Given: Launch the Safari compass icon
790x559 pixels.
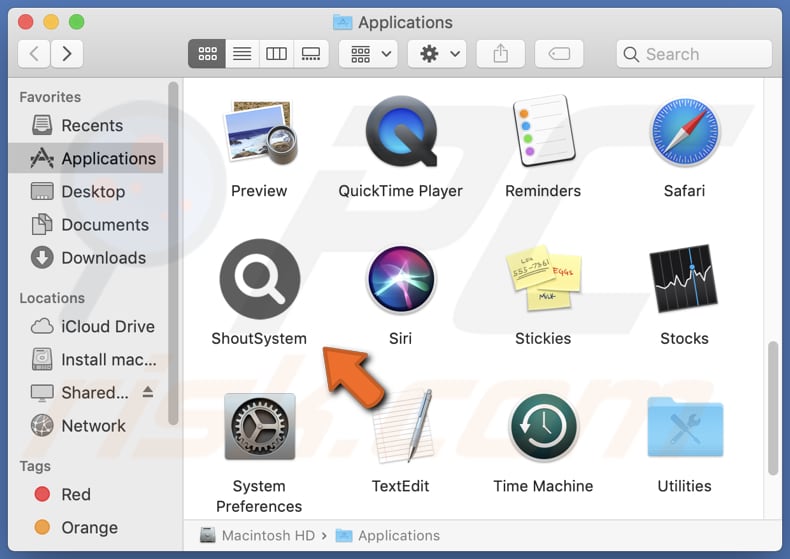Looking at the screenshot, I should tap(685, 132).
